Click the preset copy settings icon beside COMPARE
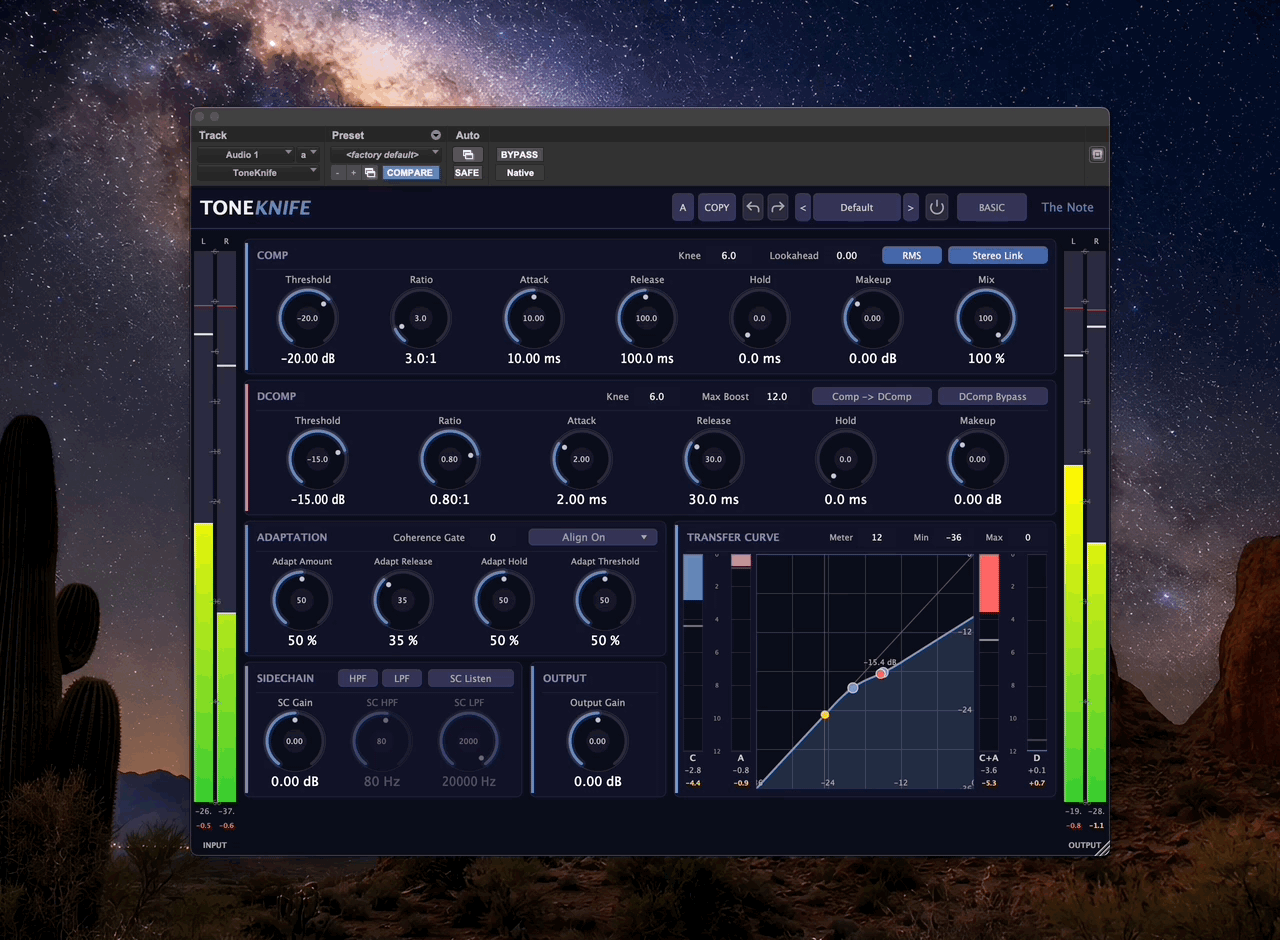The height and width of the screenshot is (940, 1280). (370, 173)
